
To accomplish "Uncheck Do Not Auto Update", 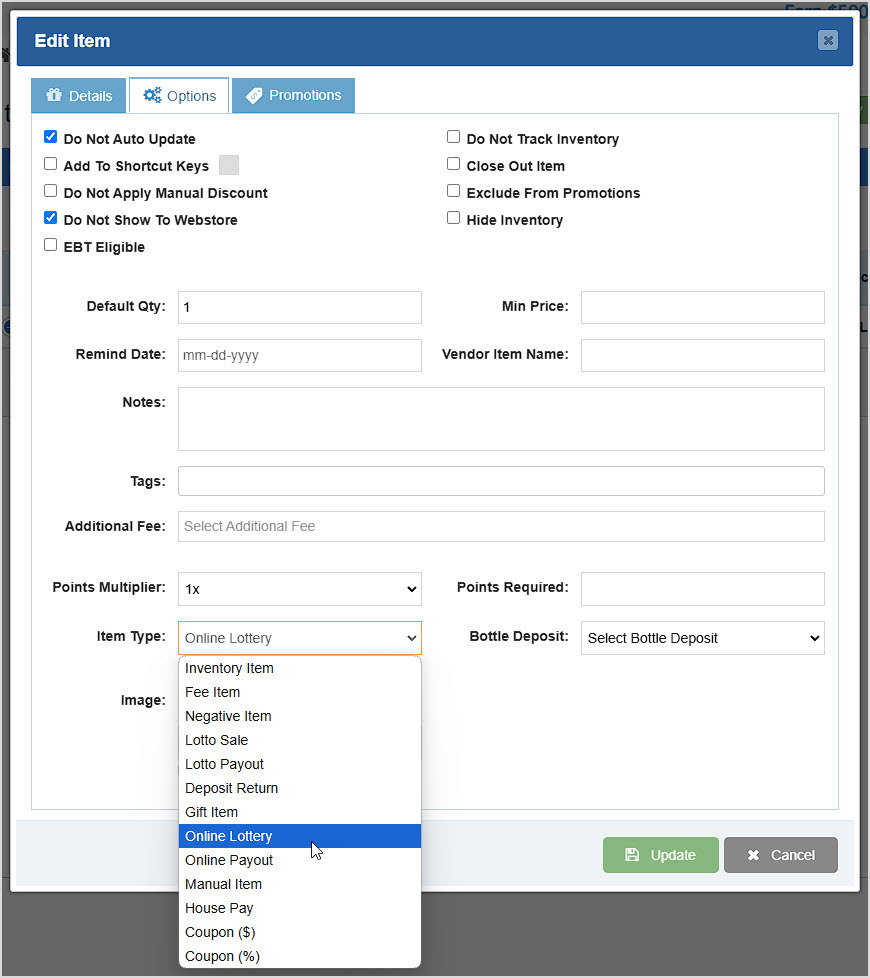I will coord(50,137).
